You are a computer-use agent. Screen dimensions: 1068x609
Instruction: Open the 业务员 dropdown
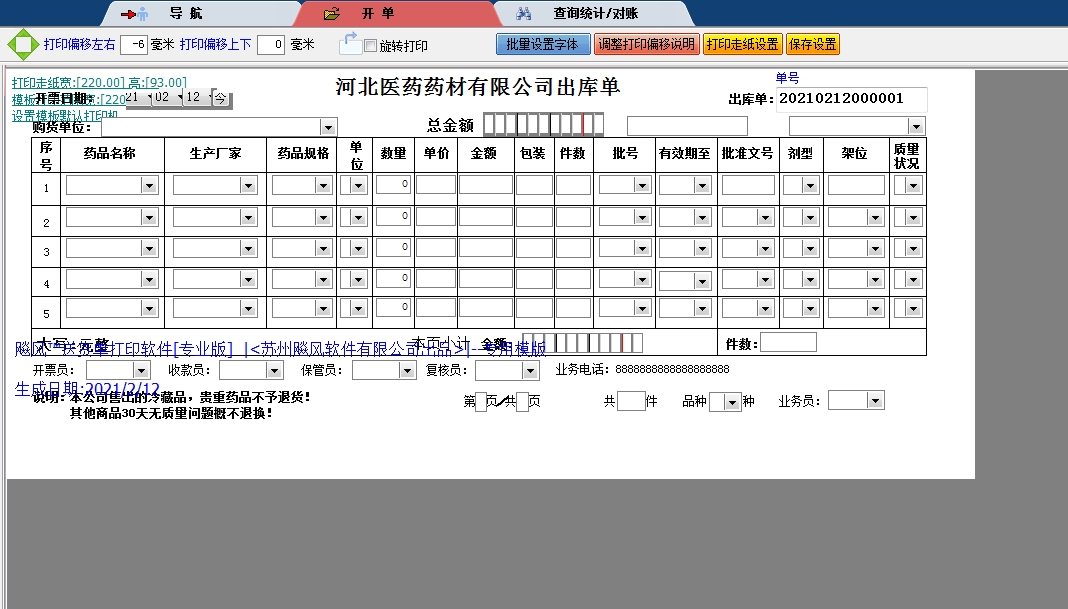click(875, 401)
